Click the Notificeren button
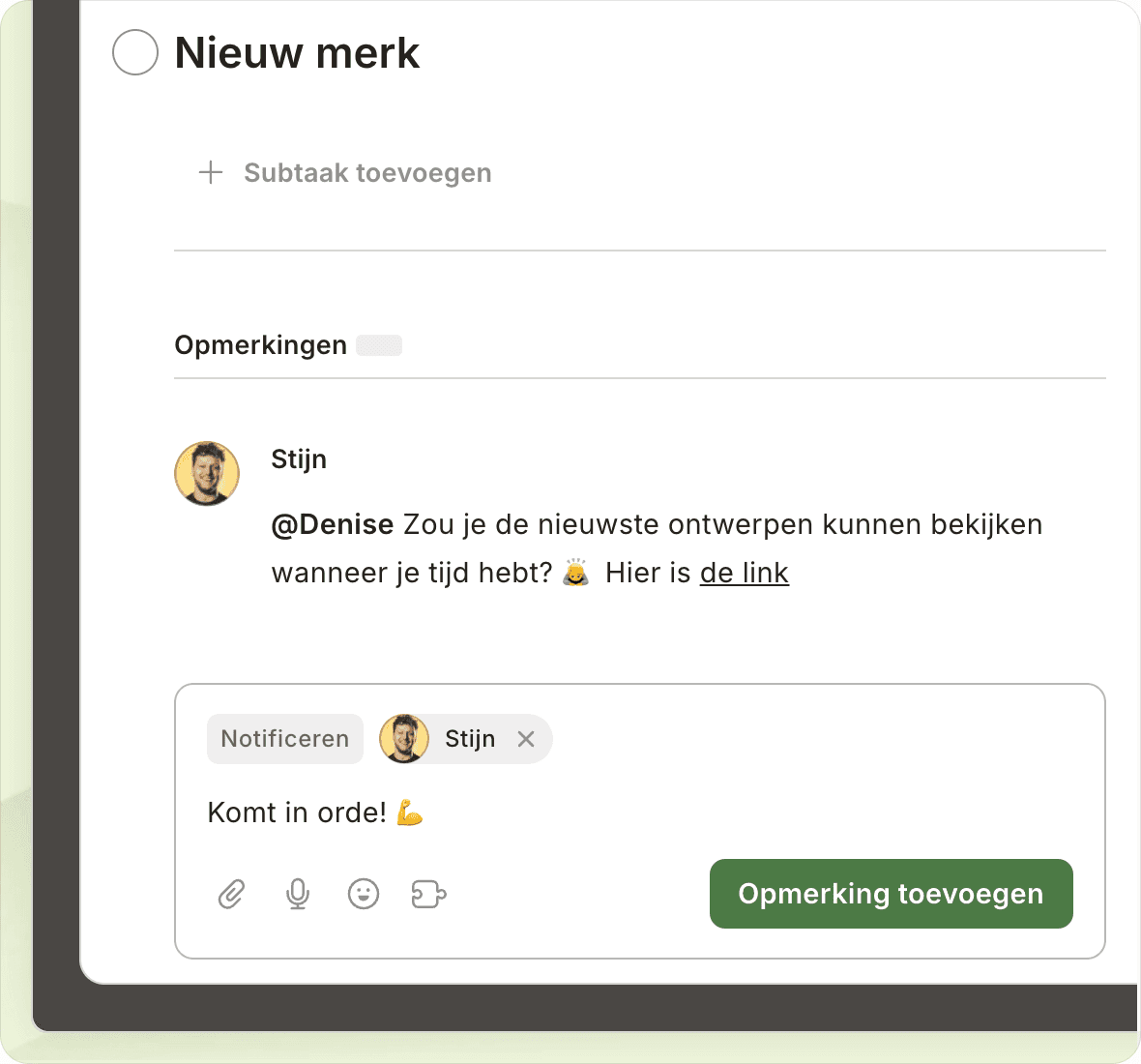 285,739
